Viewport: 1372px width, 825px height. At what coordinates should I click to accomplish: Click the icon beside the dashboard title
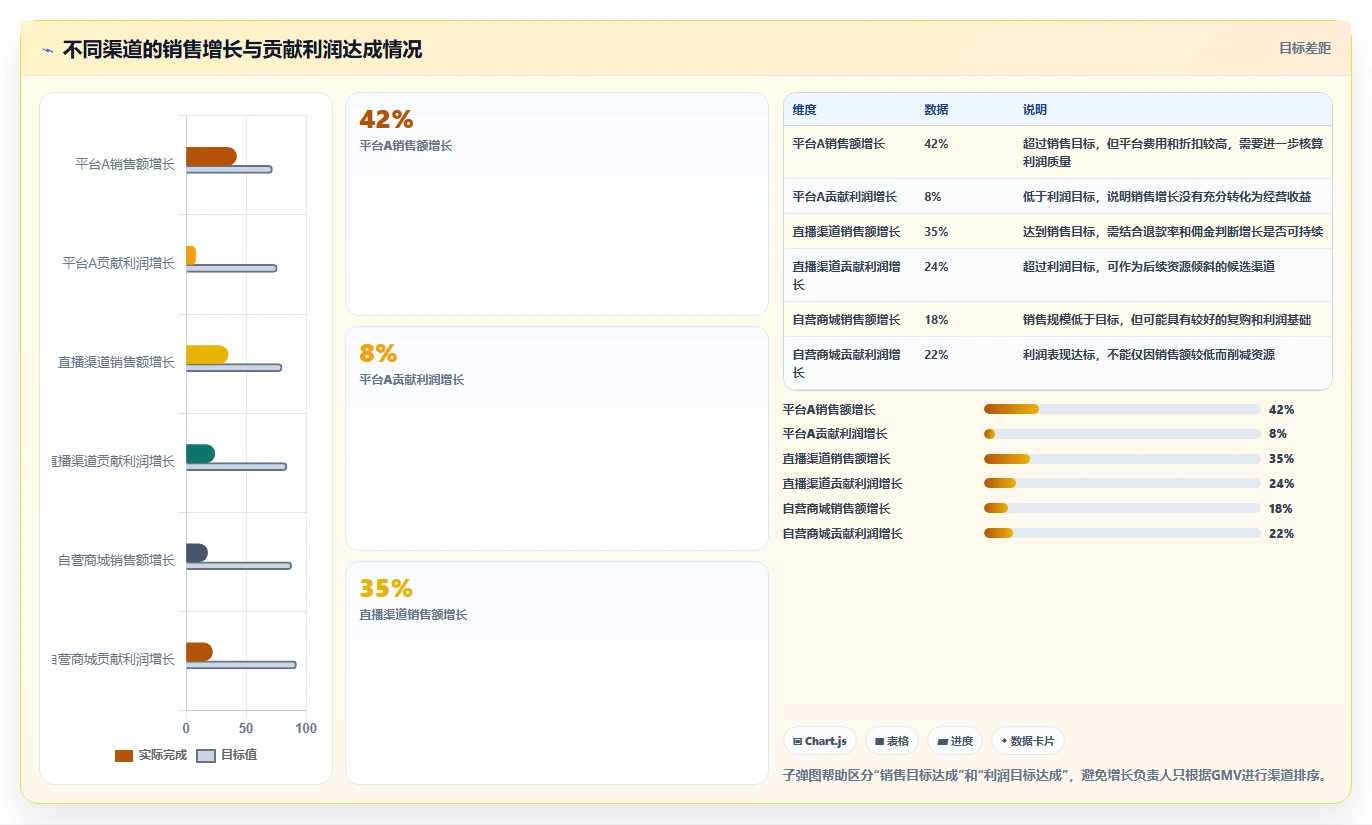point(47,50)
